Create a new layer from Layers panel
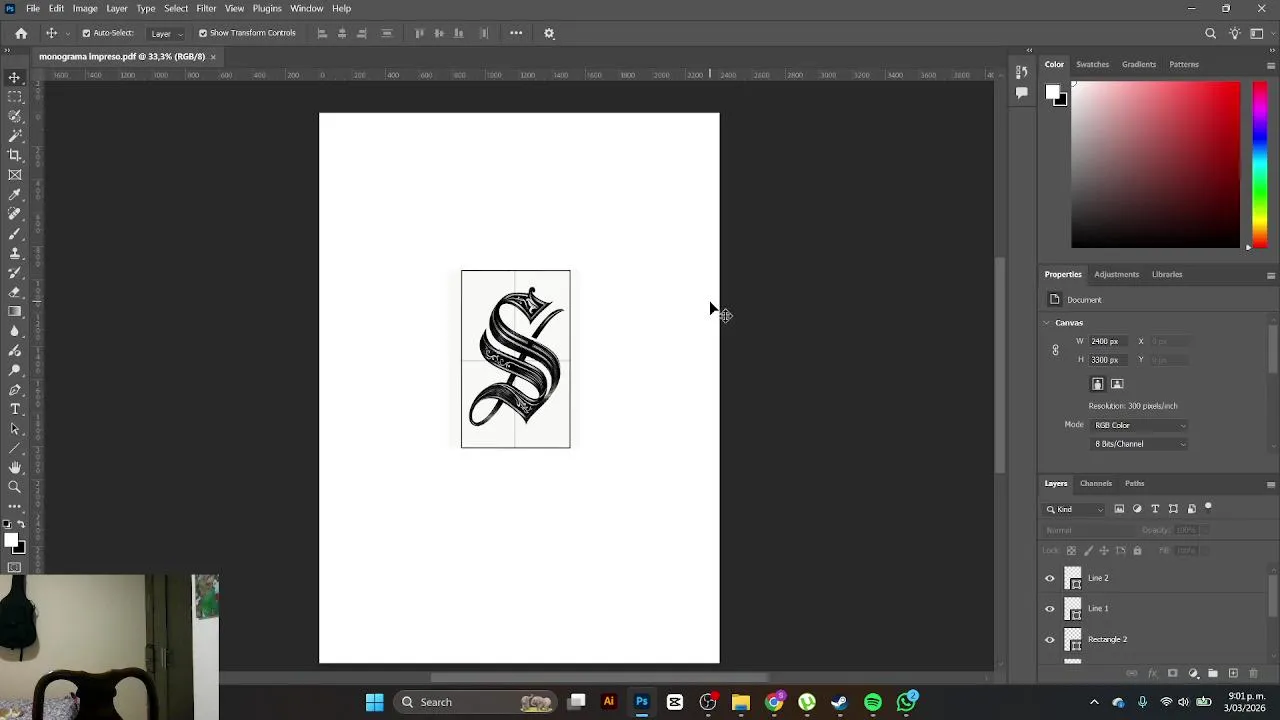This screenshot has height=720, width=1280. (1233, 673)
